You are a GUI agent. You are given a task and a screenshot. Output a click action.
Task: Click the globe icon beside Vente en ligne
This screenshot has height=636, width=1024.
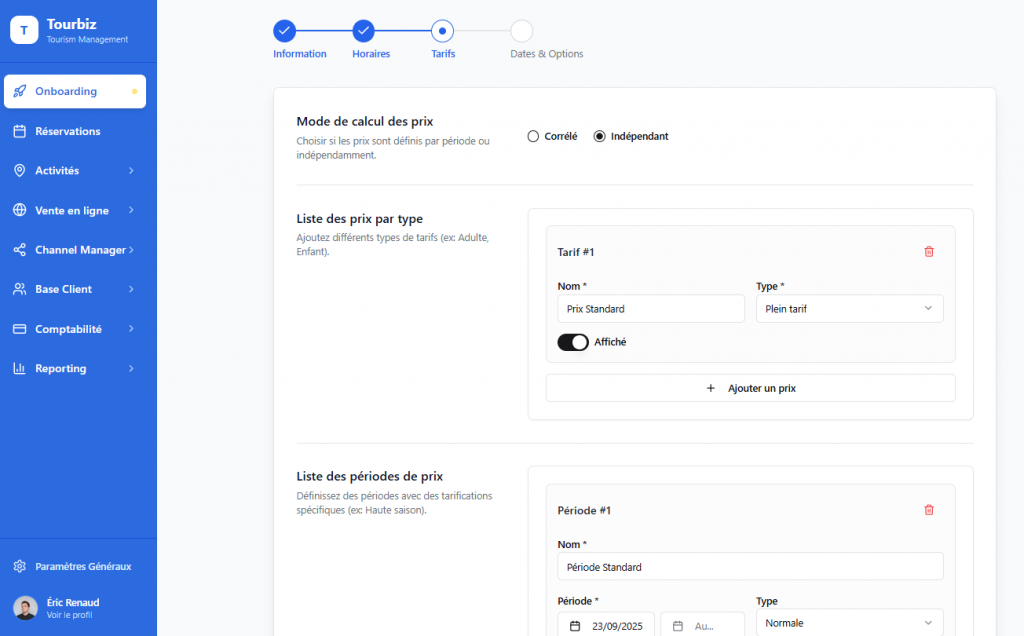19,210
